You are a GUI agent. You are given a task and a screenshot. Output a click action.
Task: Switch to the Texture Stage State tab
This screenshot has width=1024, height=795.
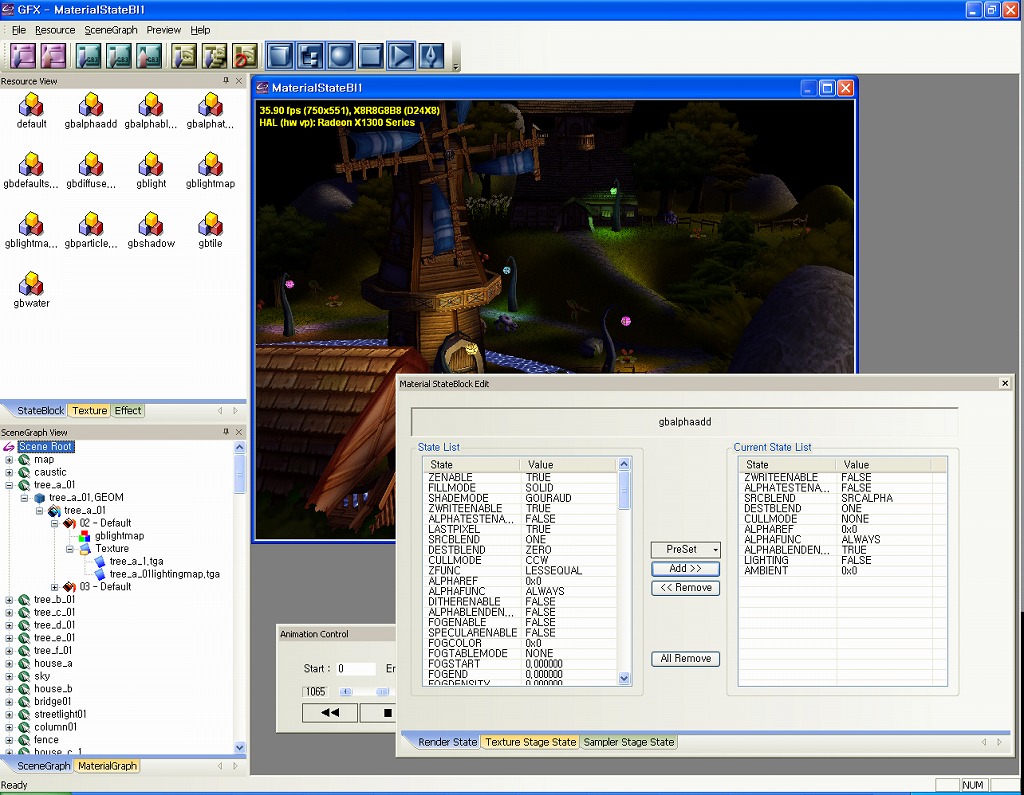pos(530,742)
